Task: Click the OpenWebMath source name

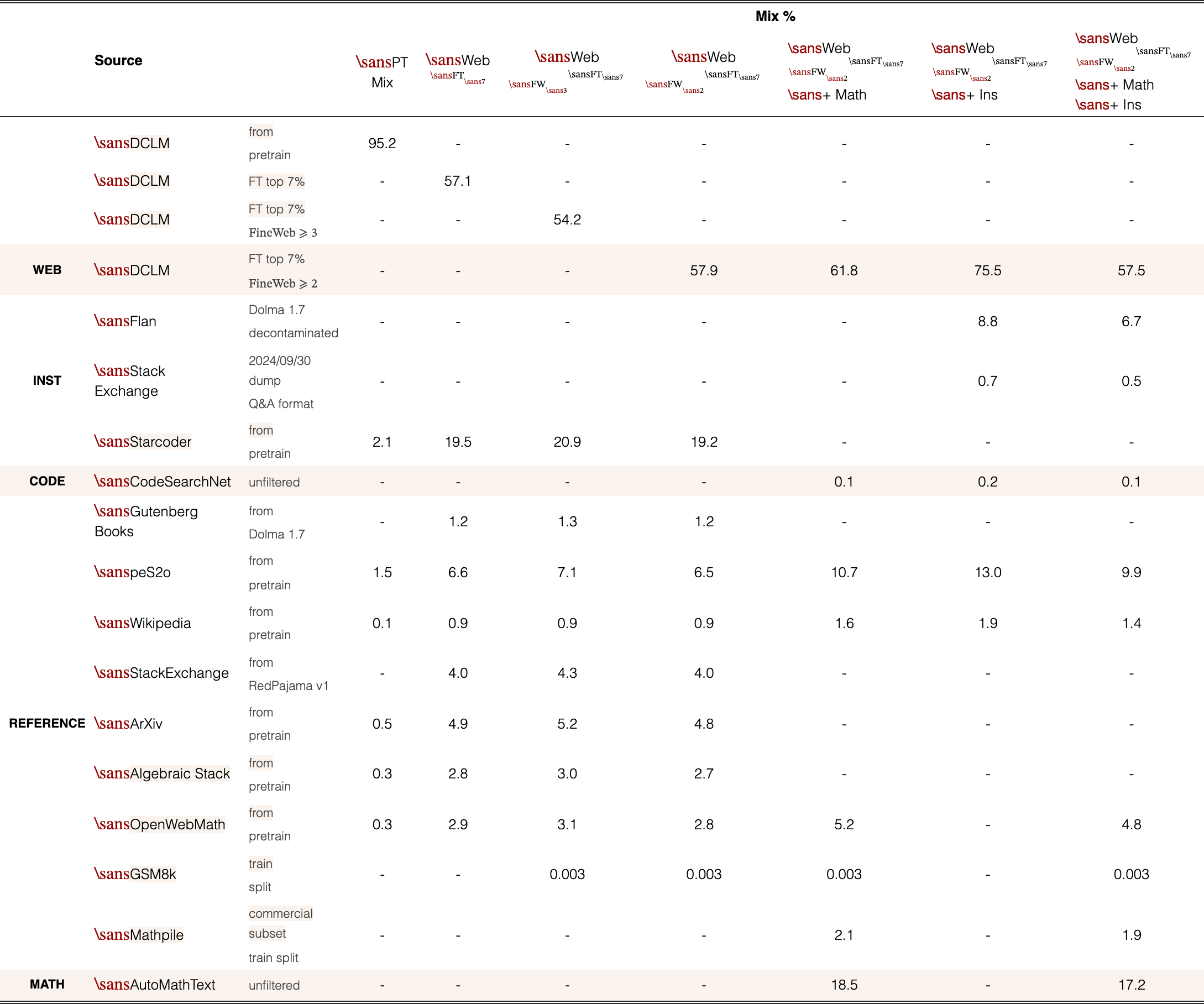Action: point(159,824)
